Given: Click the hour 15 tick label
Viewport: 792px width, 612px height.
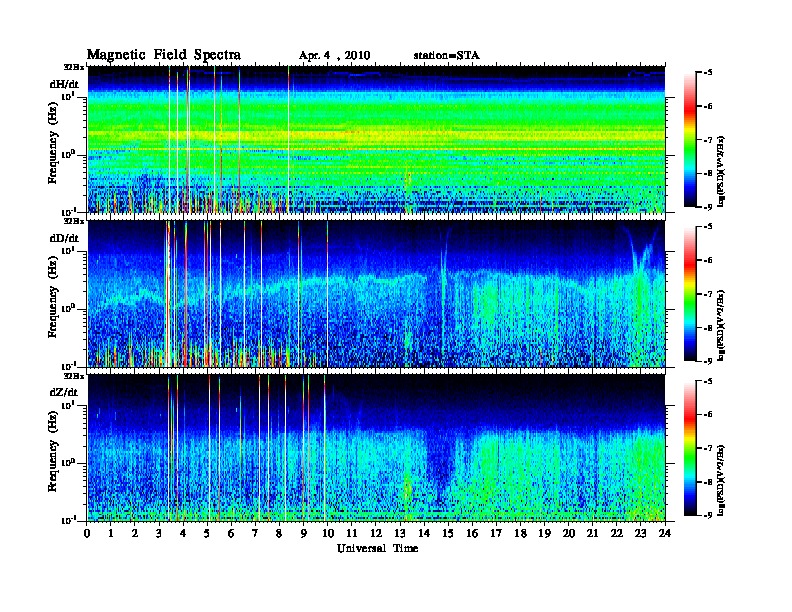Looking at the screenshot, I should [448, 533].
